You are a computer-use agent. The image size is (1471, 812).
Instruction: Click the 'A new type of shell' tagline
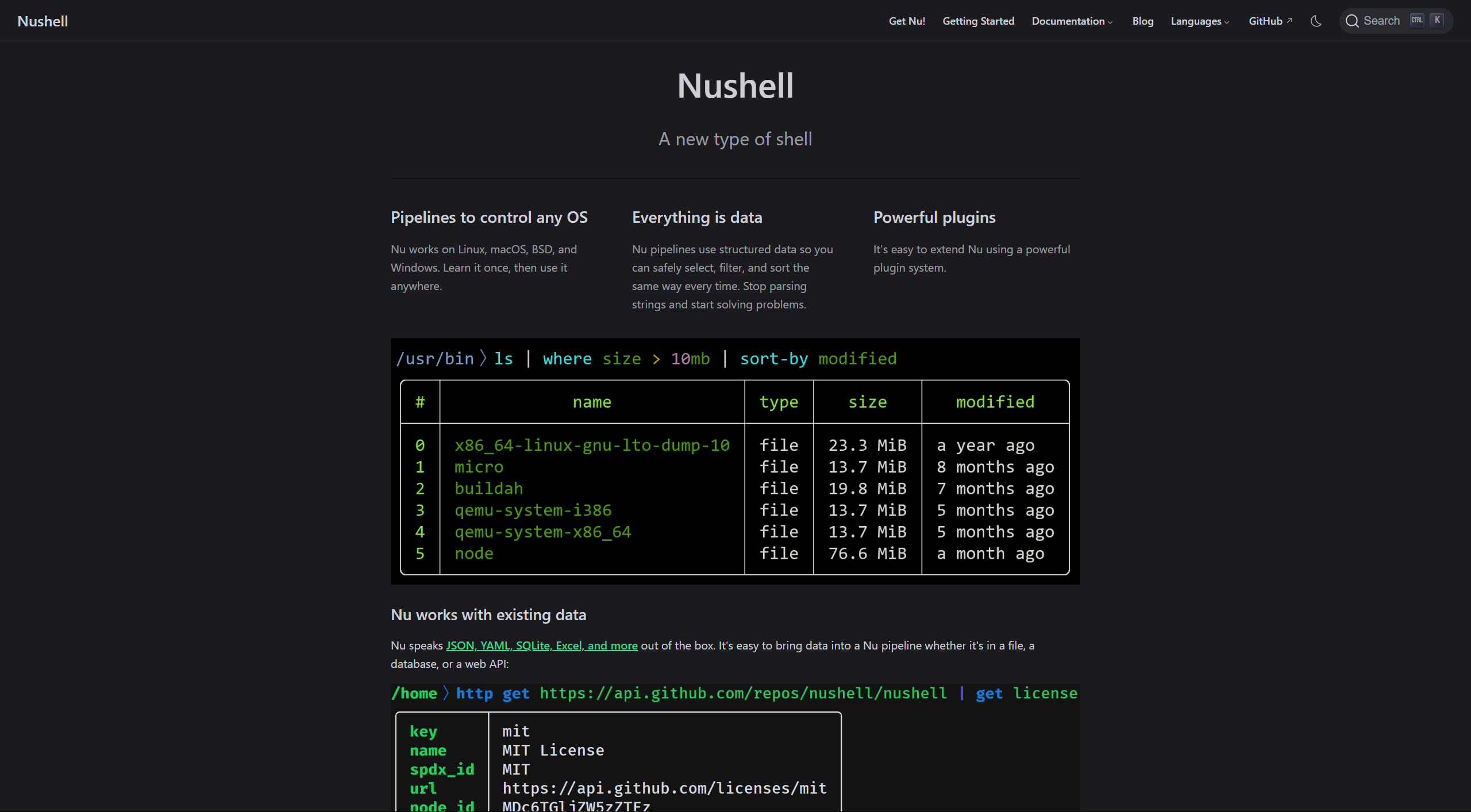pos(735,139)
